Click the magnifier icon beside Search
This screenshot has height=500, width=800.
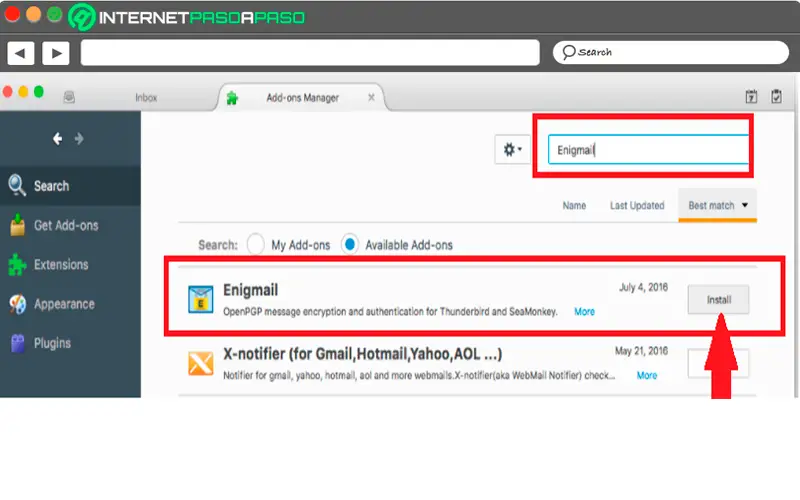click(17, 185)
